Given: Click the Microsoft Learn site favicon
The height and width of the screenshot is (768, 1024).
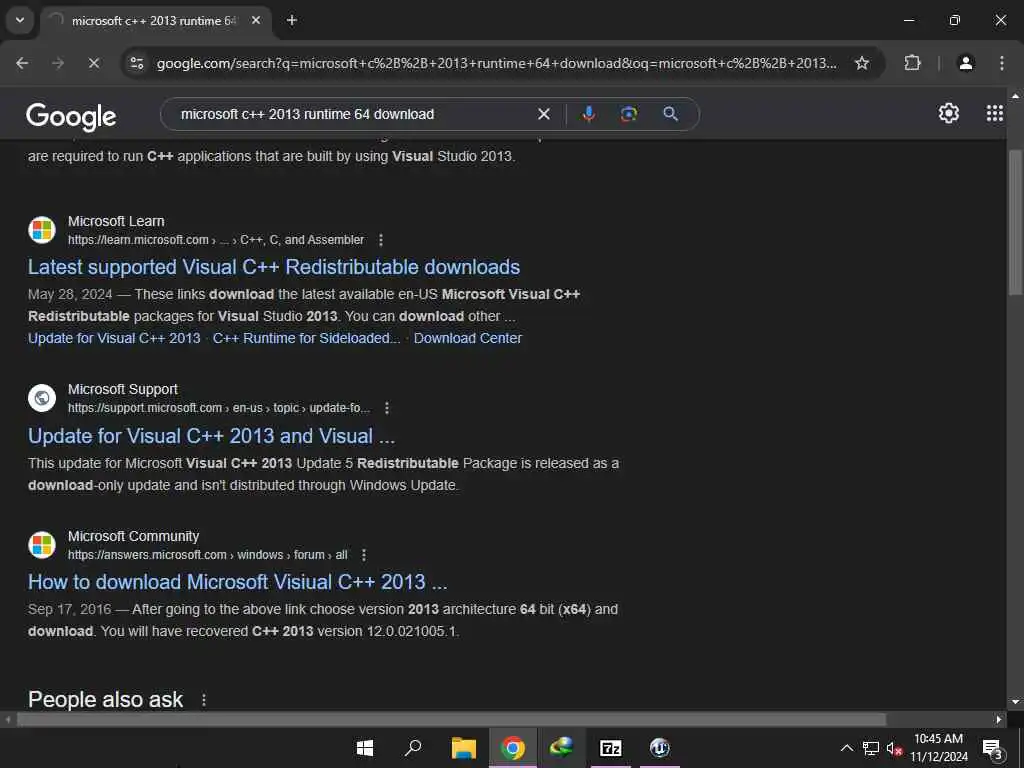Looking at the screenshot, I should (42, 230).
